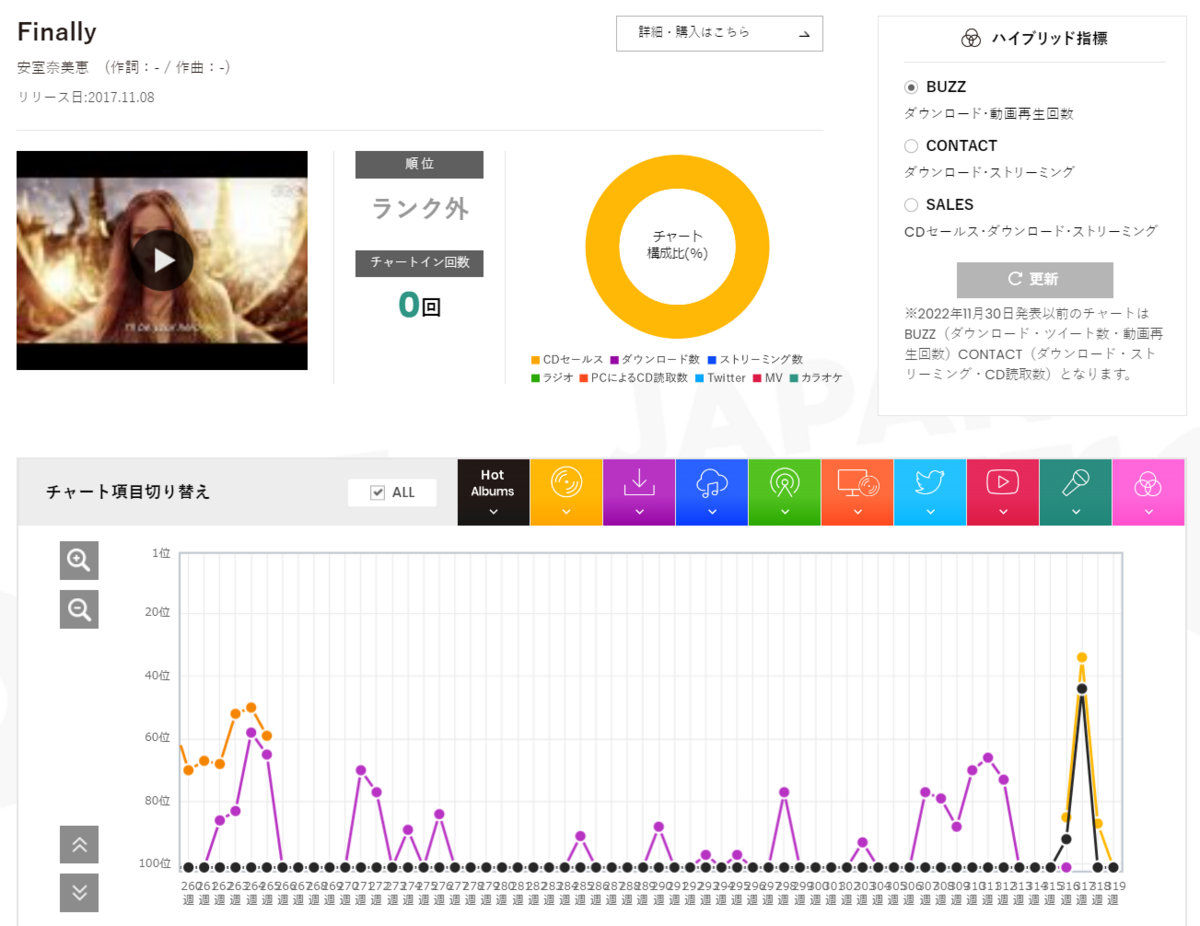Viewport: 1200px width, 926px height.
Task: Click the CDセールス legend swatch
Action: (x=535, y=360)
